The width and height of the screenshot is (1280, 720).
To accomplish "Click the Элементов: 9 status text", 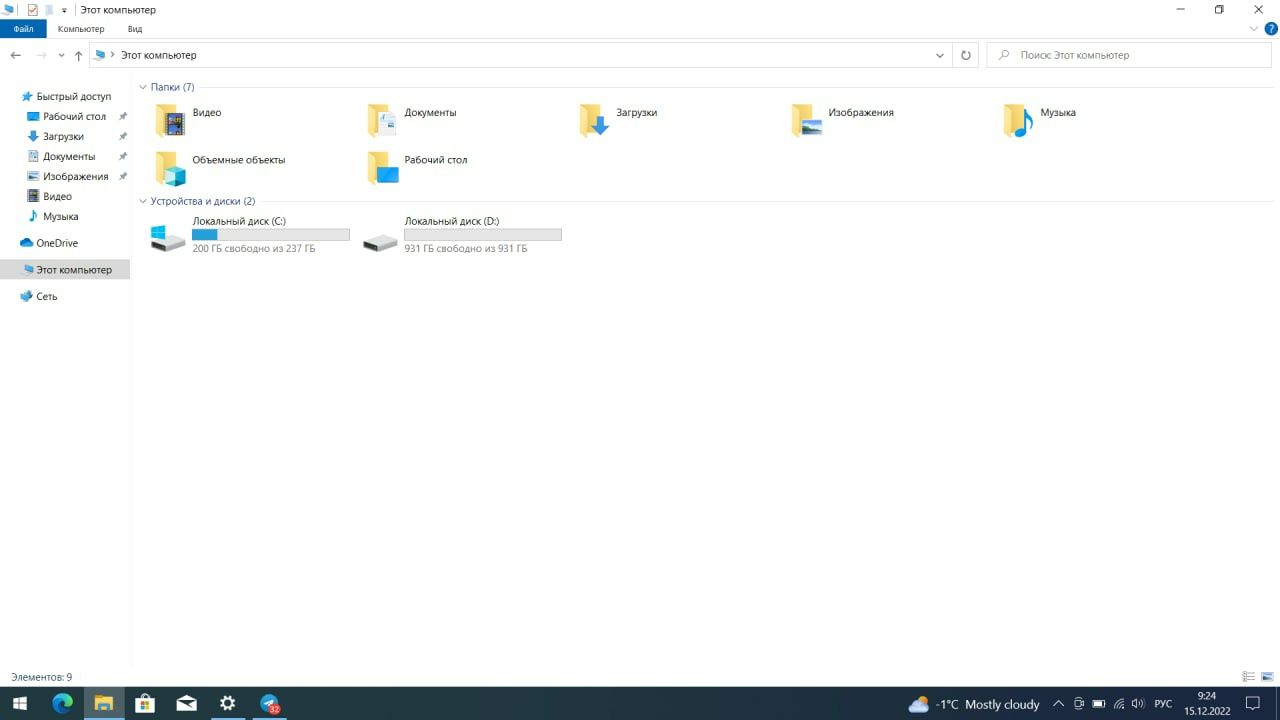I will [x=42, y=677].
